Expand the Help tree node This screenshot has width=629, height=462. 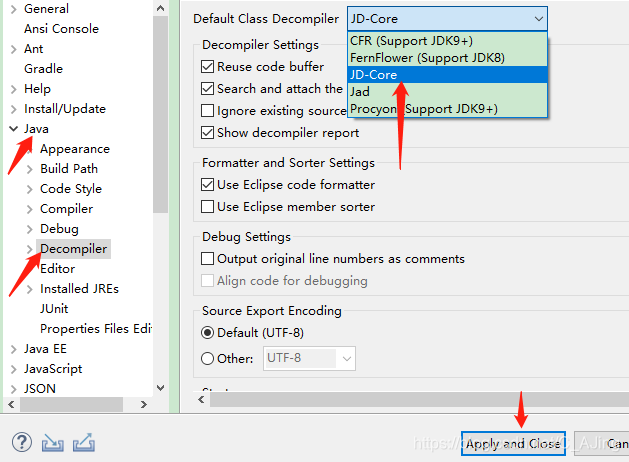(14, 89)
